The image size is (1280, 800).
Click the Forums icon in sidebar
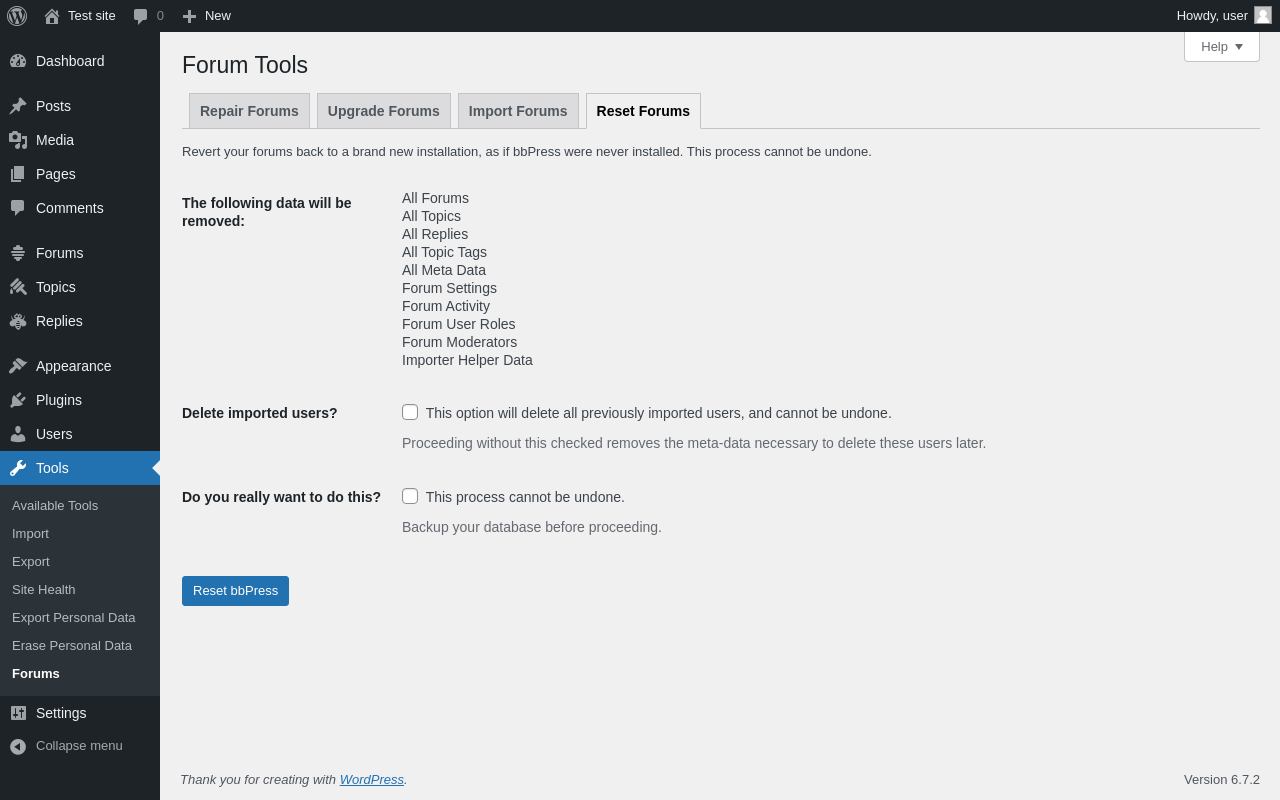[x=18, y=253]
